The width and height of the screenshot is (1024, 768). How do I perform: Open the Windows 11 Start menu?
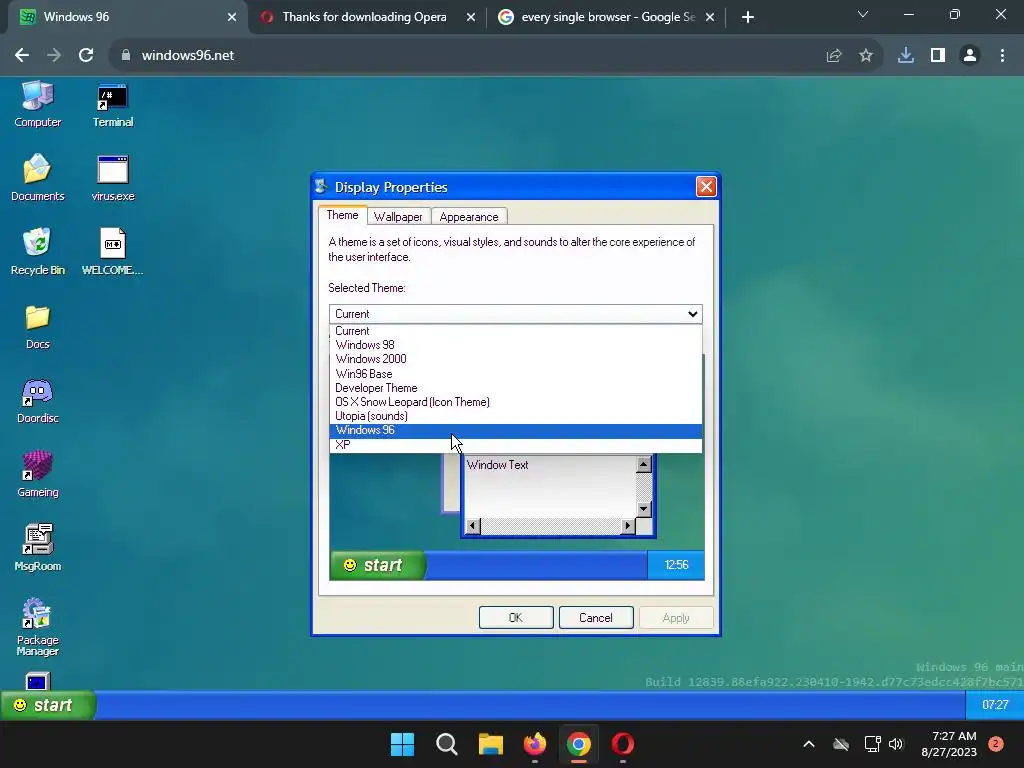point(402,744)
